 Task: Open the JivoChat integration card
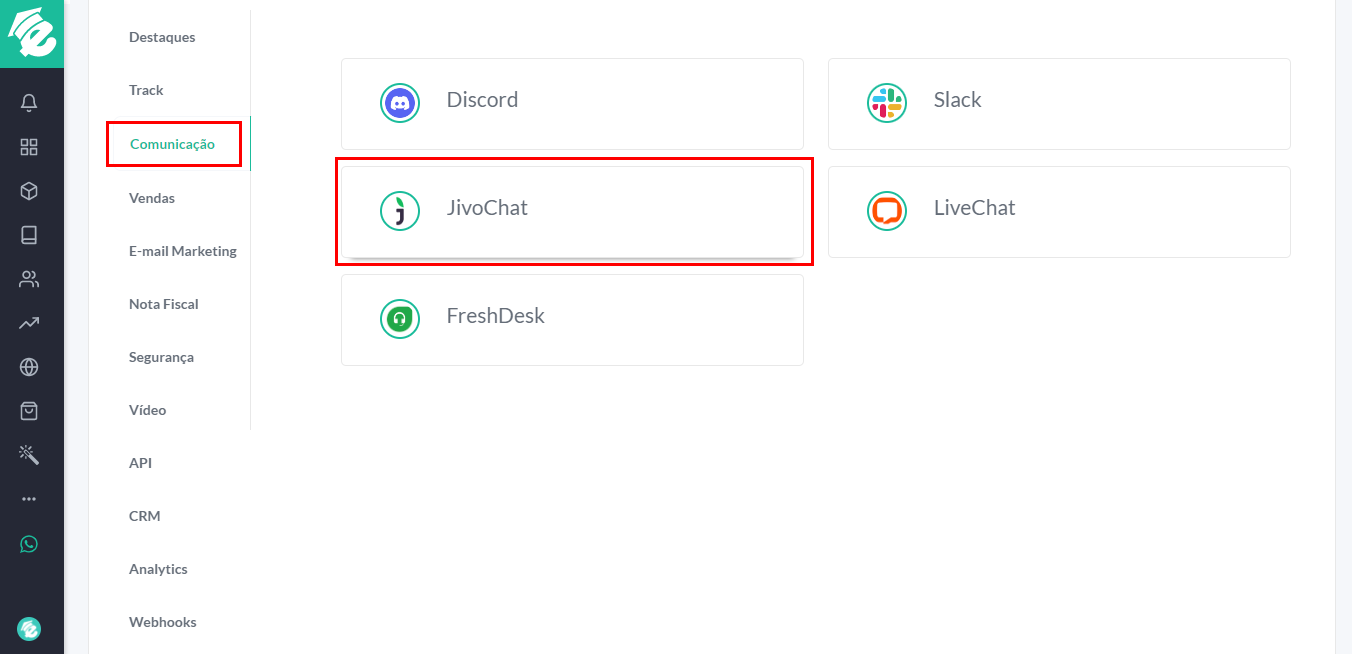tap(573, 211)
